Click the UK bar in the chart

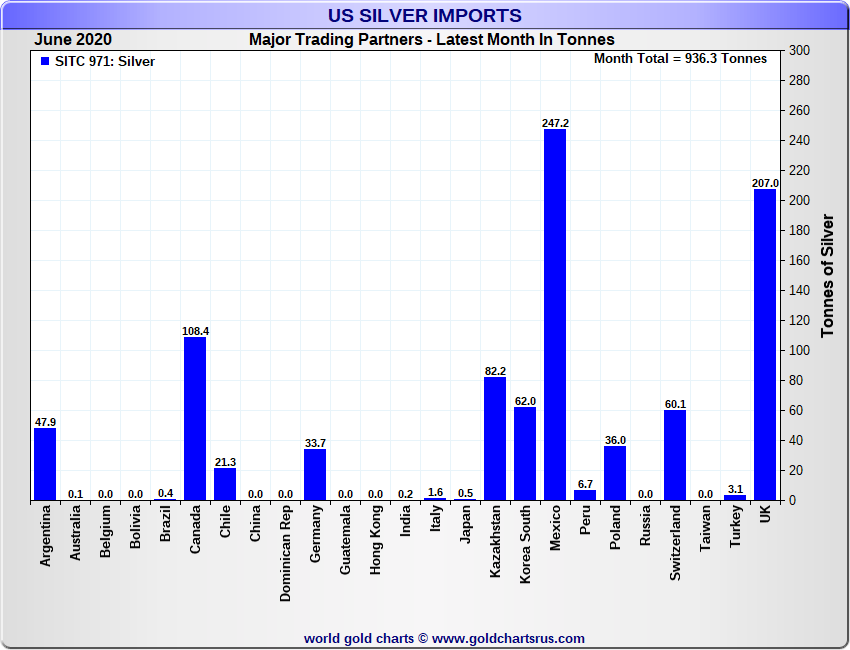[x=765, y=344]
